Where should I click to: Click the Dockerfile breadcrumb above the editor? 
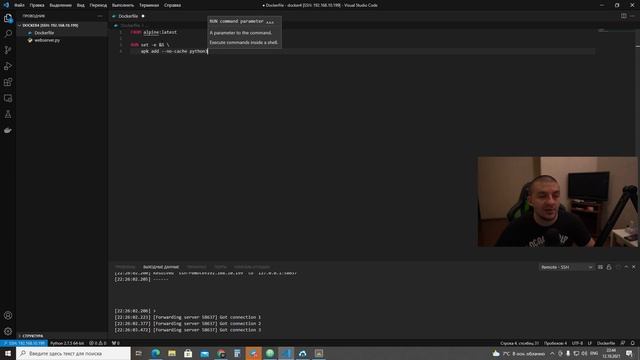[129, 25]
